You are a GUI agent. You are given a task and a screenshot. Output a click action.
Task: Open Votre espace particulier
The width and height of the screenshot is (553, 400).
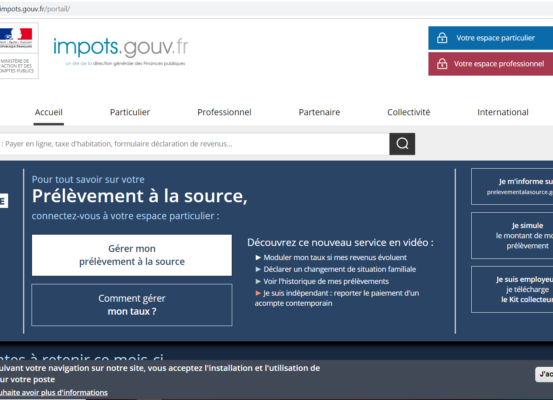[491, 38]
